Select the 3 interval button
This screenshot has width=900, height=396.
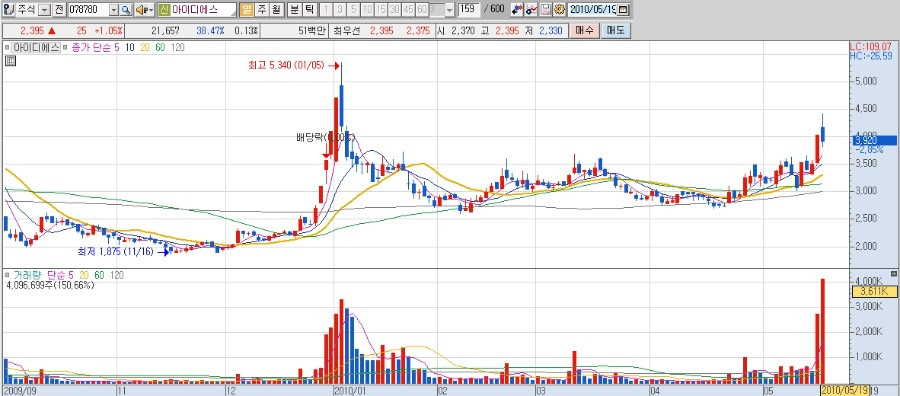click(340, 10)
